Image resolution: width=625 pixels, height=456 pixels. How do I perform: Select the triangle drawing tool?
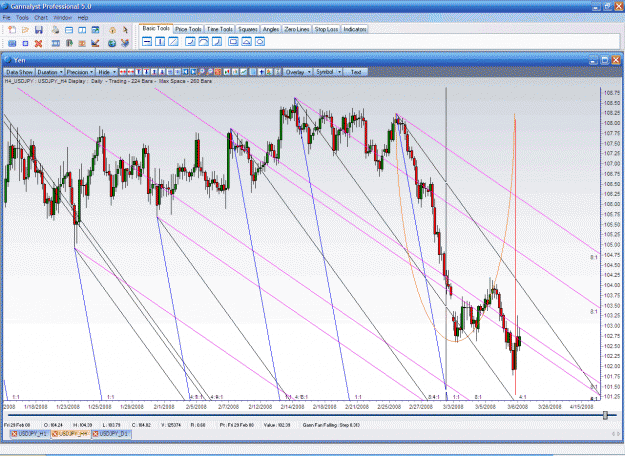[x=246, y=41]
